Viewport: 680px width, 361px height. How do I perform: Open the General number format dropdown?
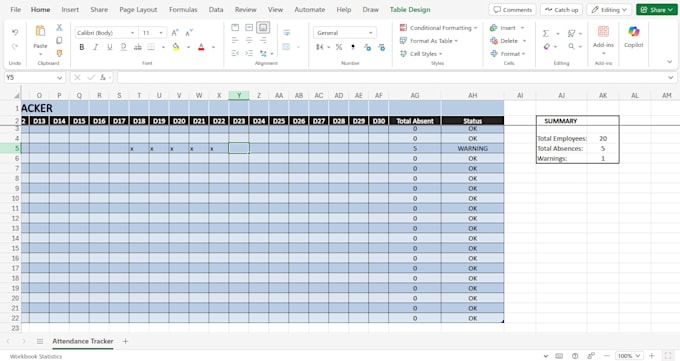click(x=345, y=33)
